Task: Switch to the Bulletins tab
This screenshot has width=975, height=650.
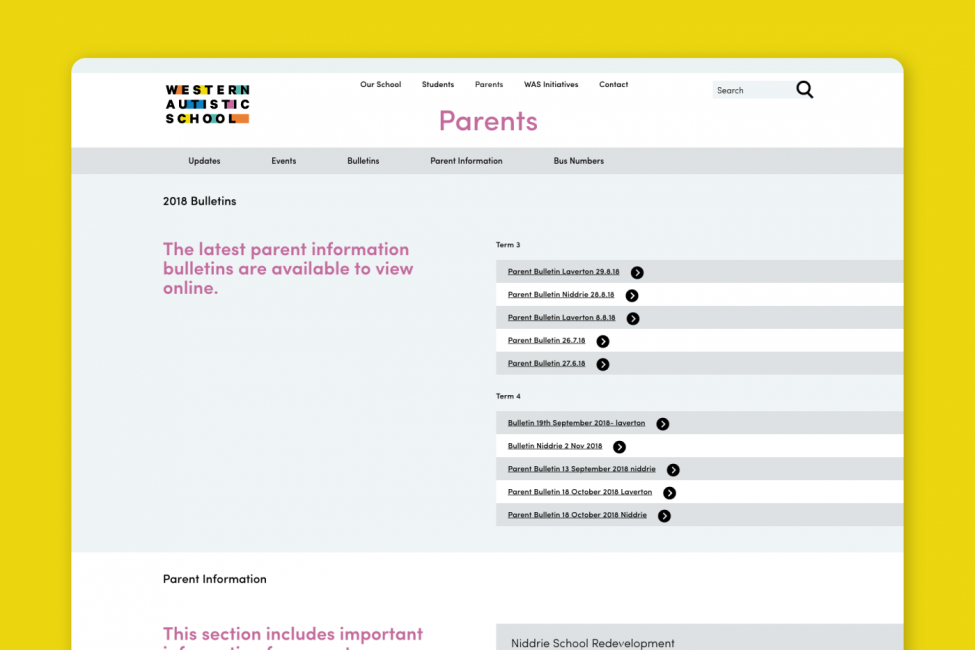Action: click(x=363, y=160)
